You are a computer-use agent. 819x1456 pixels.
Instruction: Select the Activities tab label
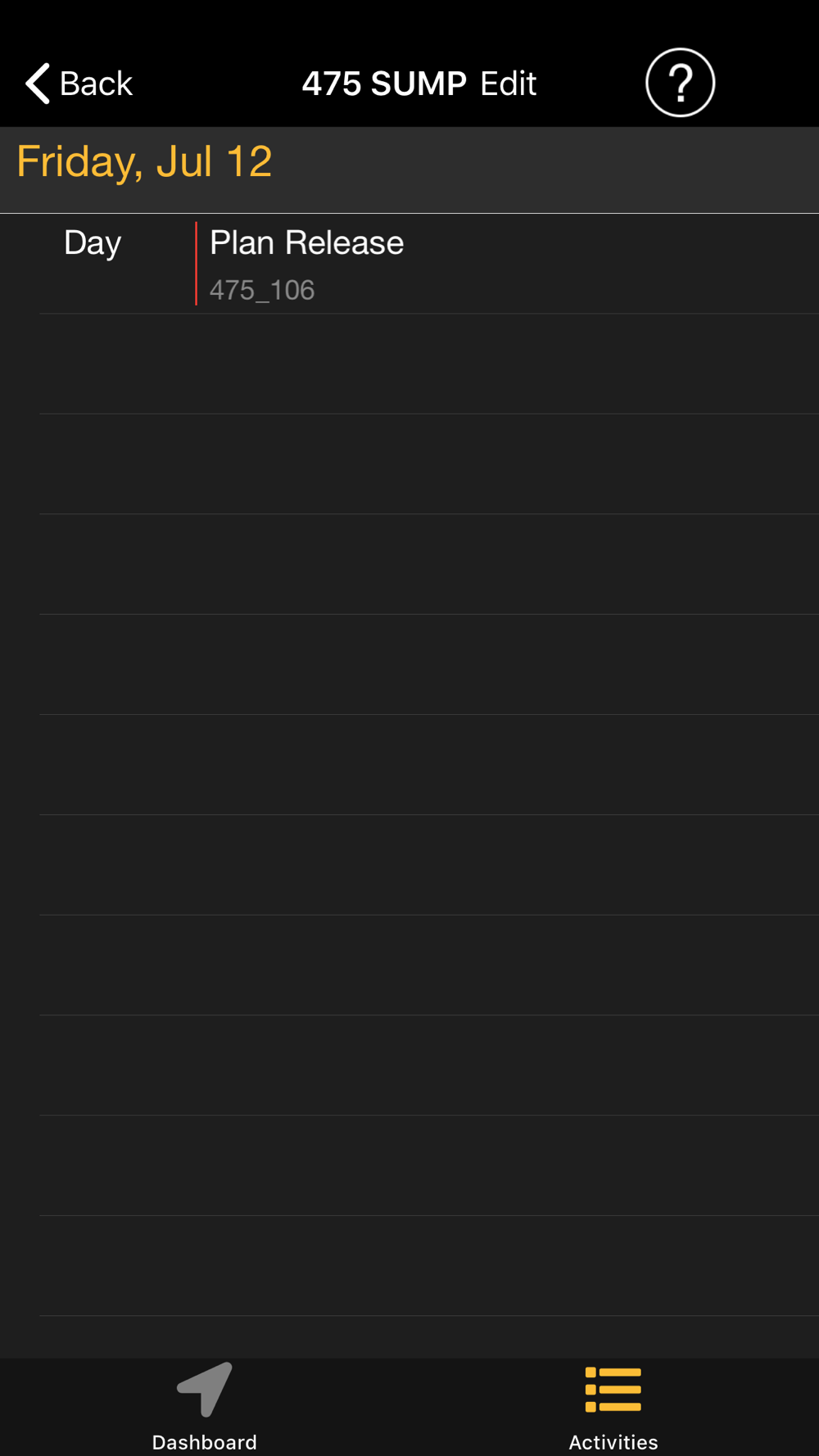pyautogui.click(x=613, y=1442)
